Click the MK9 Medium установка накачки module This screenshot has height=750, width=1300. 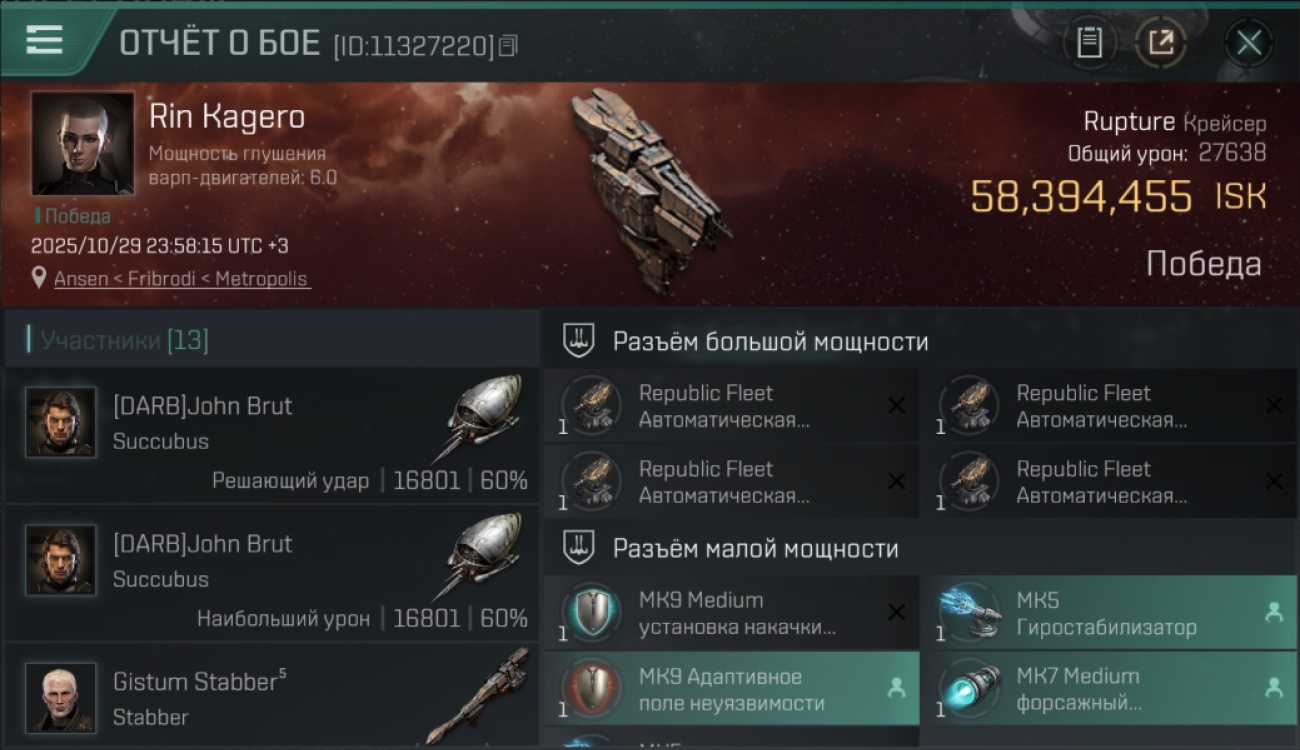(x=732, y=613)
